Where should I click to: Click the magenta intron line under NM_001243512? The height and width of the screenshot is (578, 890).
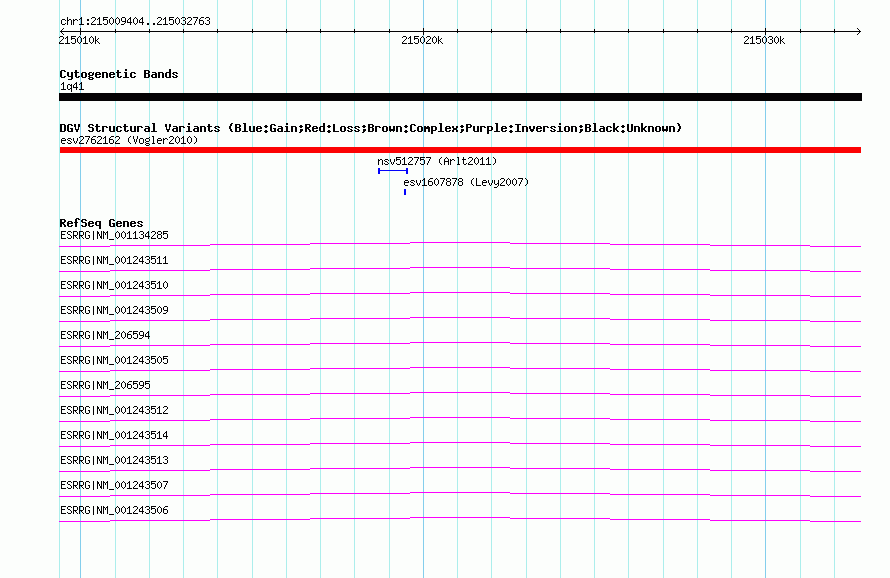click(x=460, y=418)
